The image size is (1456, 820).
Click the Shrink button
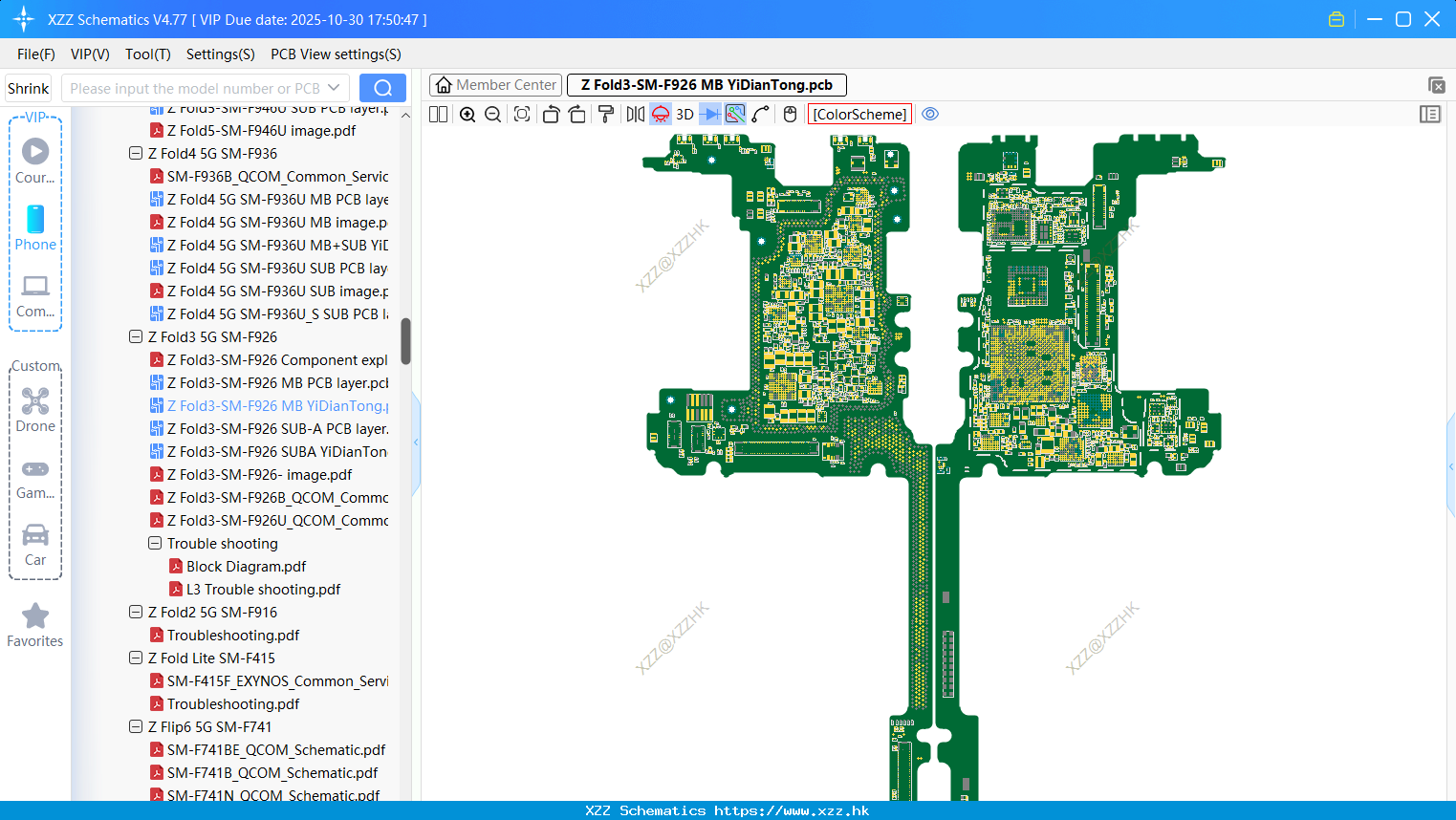28,88
